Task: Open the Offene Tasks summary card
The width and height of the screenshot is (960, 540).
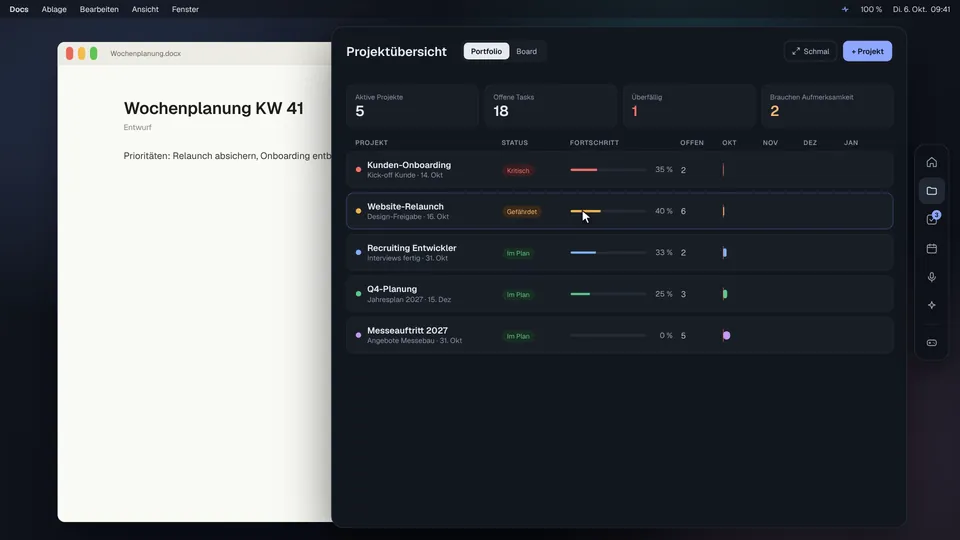Action: 550,106
